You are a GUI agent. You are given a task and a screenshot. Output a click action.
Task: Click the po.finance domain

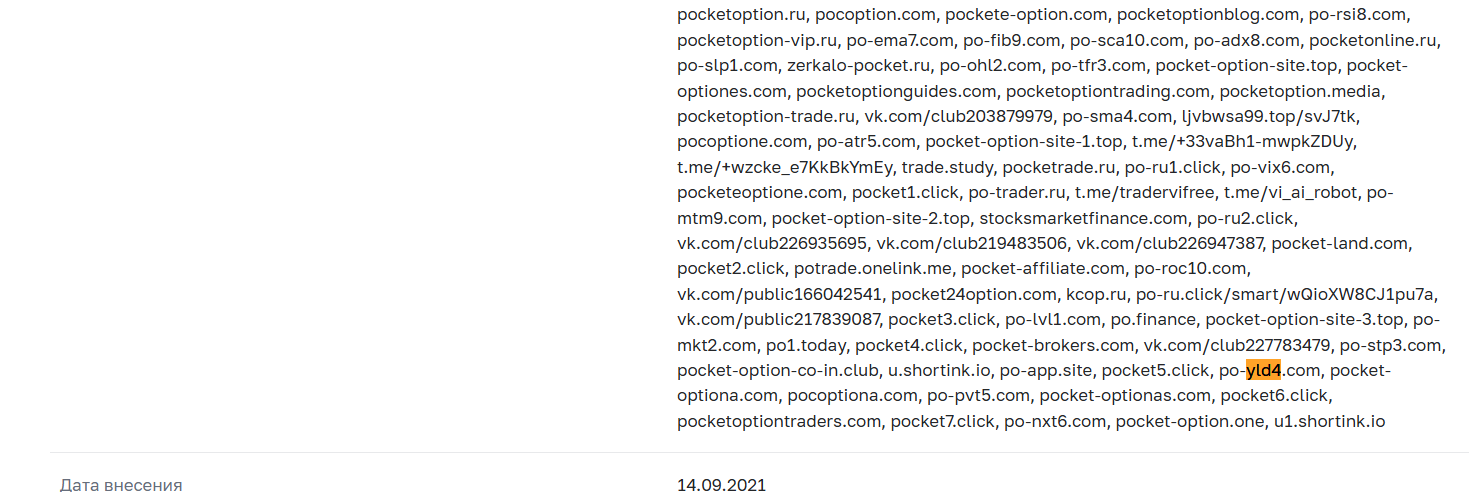coord(1152,320)
